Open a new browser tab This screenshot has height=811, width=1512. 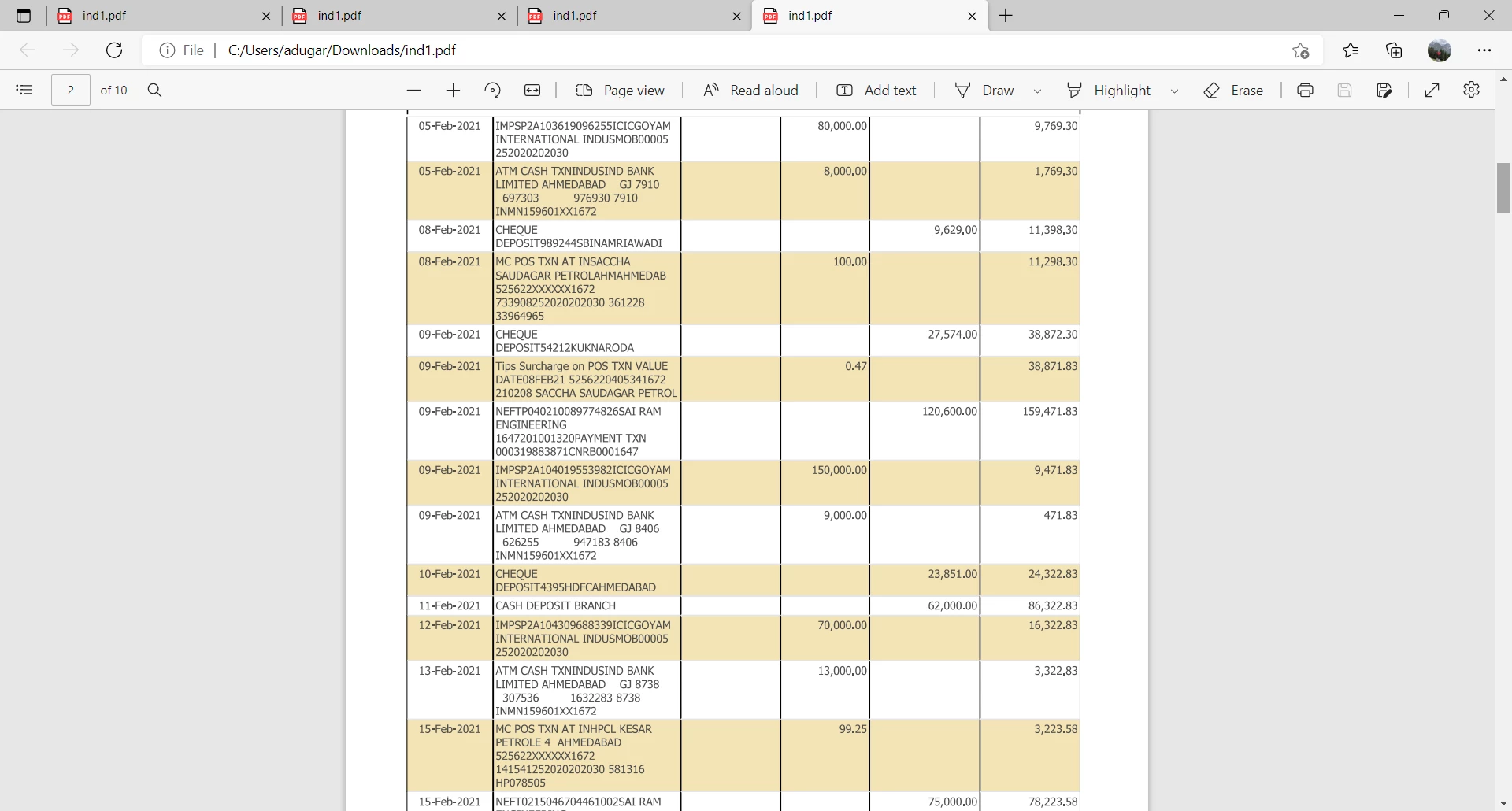[x=1006, y=16]
